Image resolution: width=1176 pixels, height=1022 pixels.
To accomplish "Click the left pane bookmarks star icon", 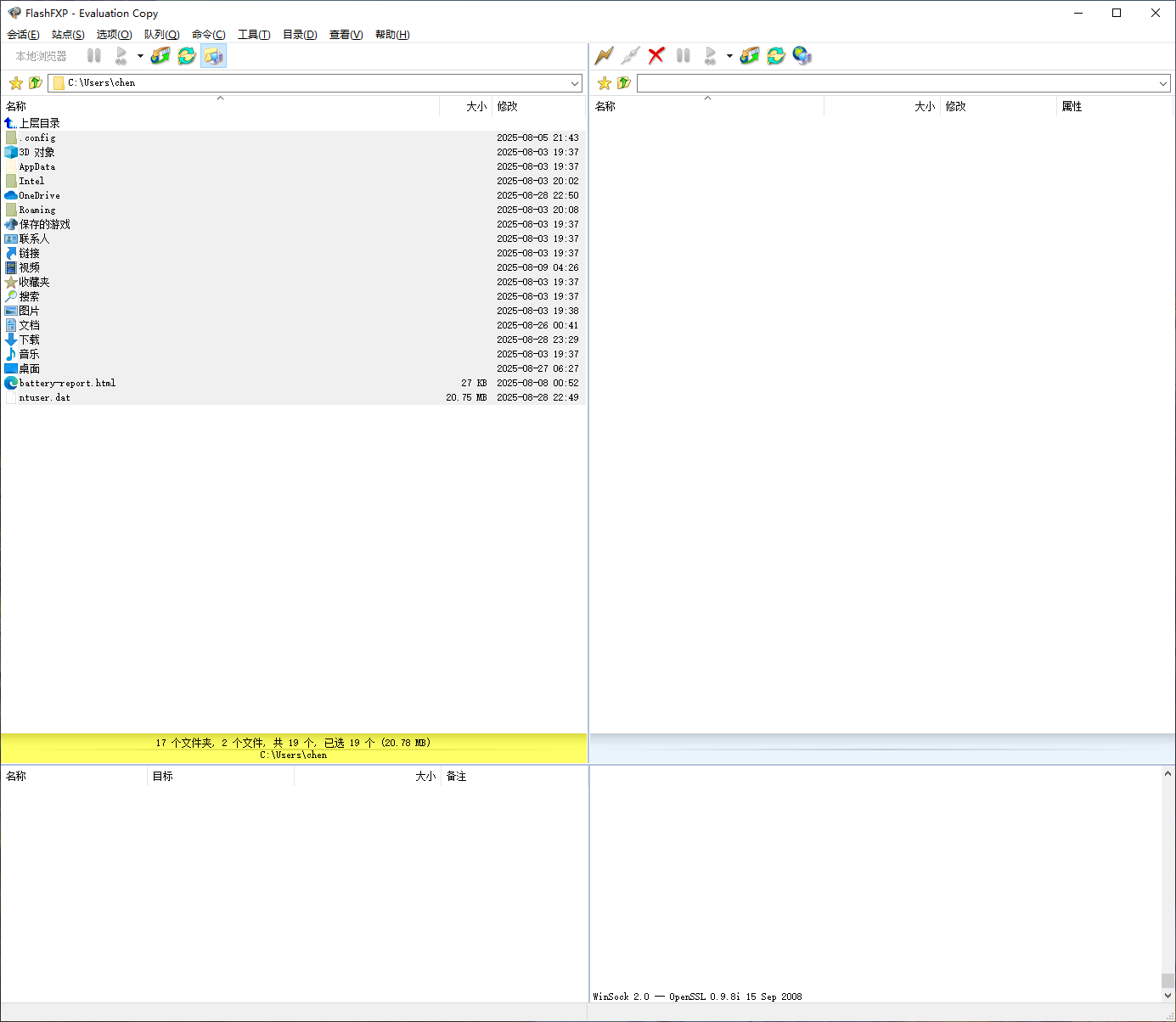I will tap(15, 83).
